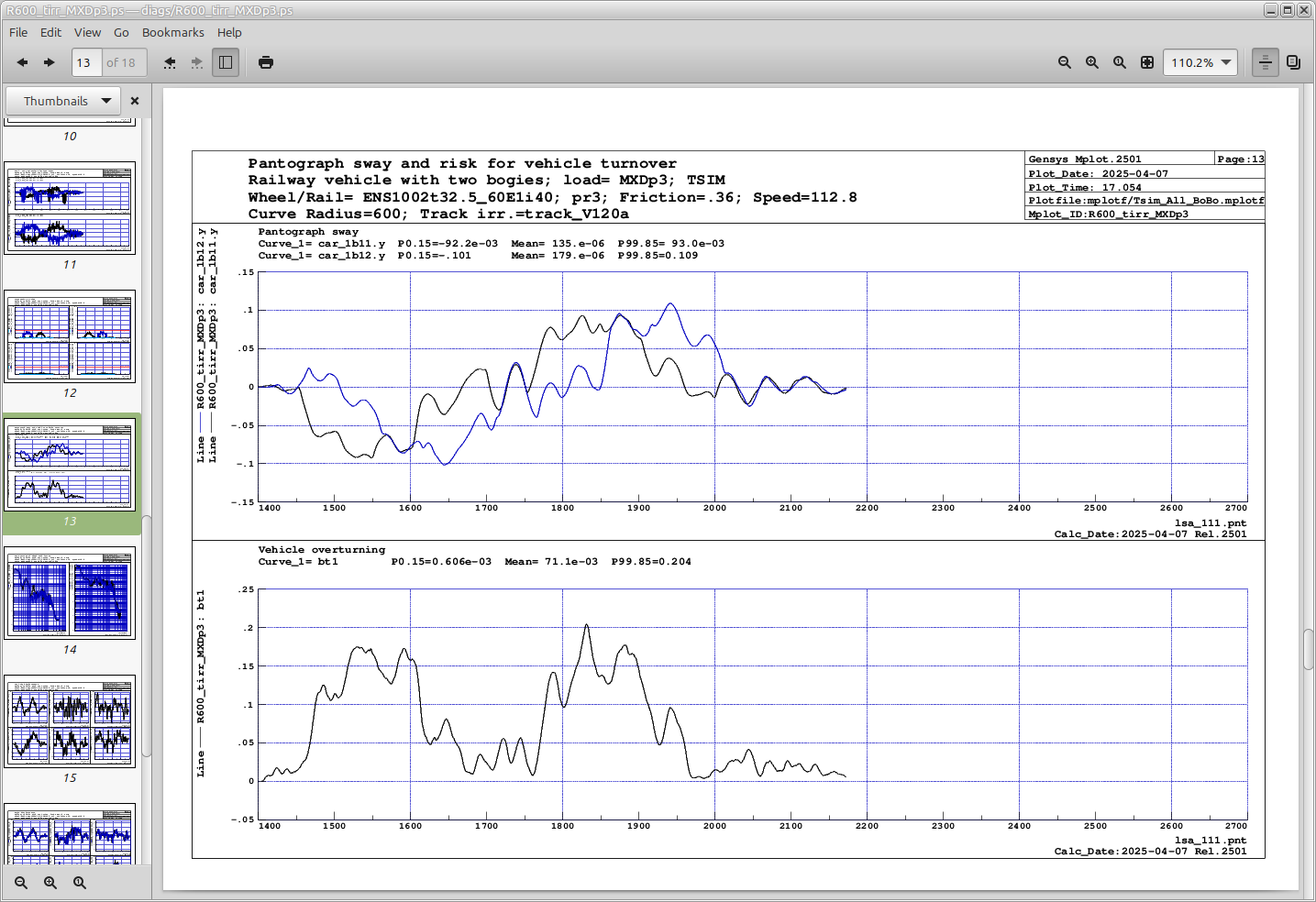
Task: Open the Help menu
Action: point(229,32)
